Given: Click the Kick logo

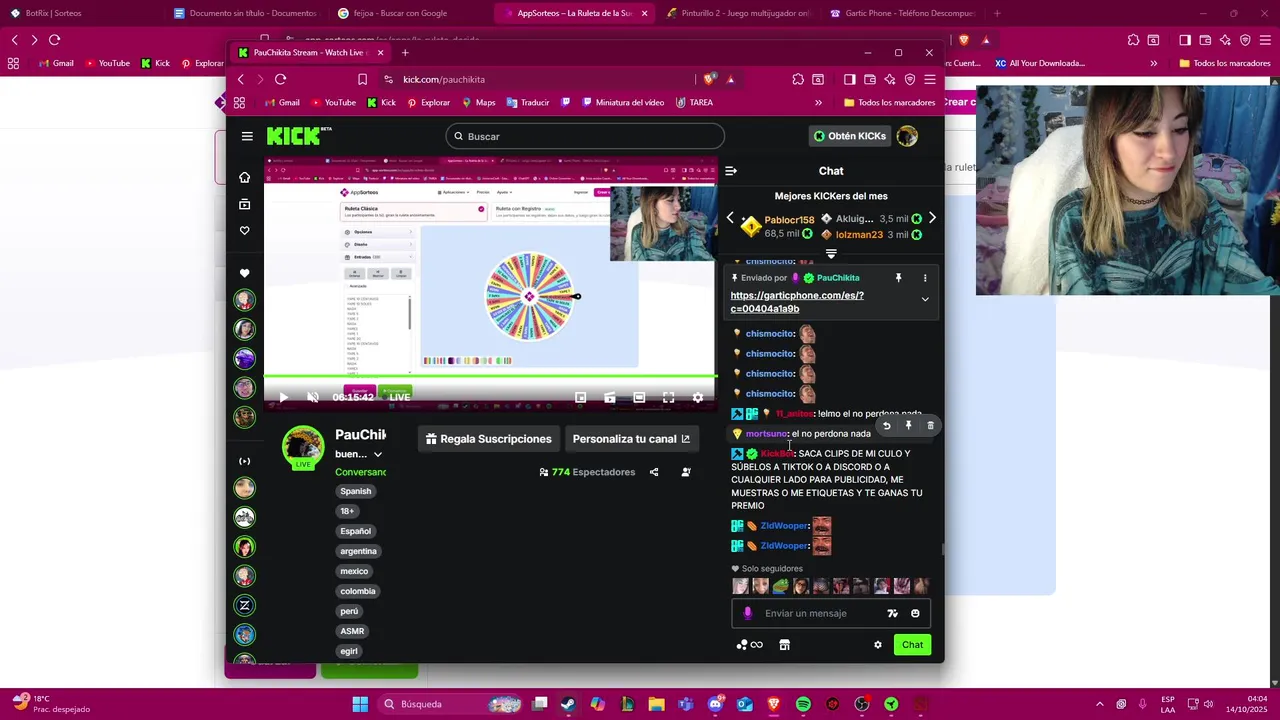Looking at the screenshot, I should pyautogui.click(x=298, y=136).
